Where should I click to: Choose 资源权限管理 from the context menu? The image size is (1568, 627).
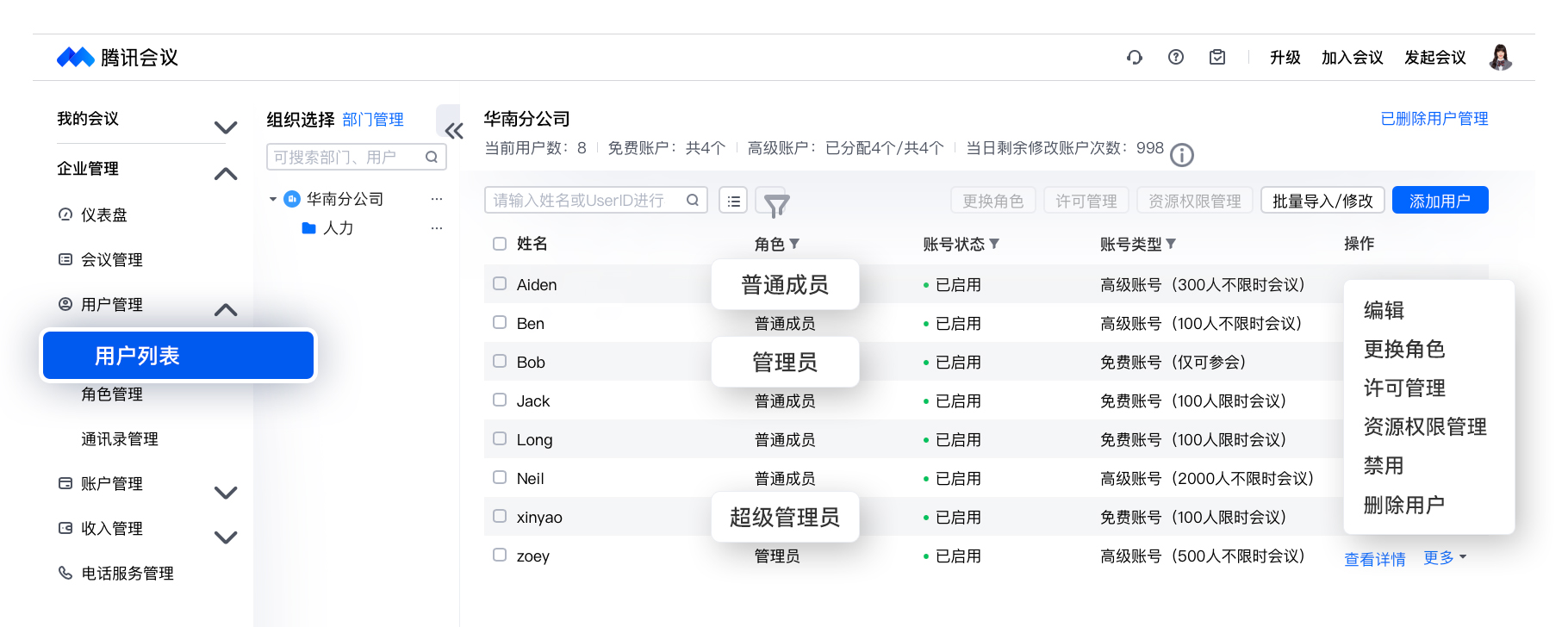pyautogui.click(x=1425, y=426)
